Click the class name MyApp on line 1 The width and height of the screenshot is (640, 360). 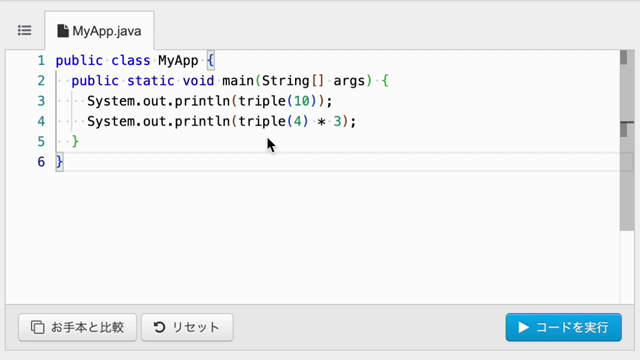(178, 60)
